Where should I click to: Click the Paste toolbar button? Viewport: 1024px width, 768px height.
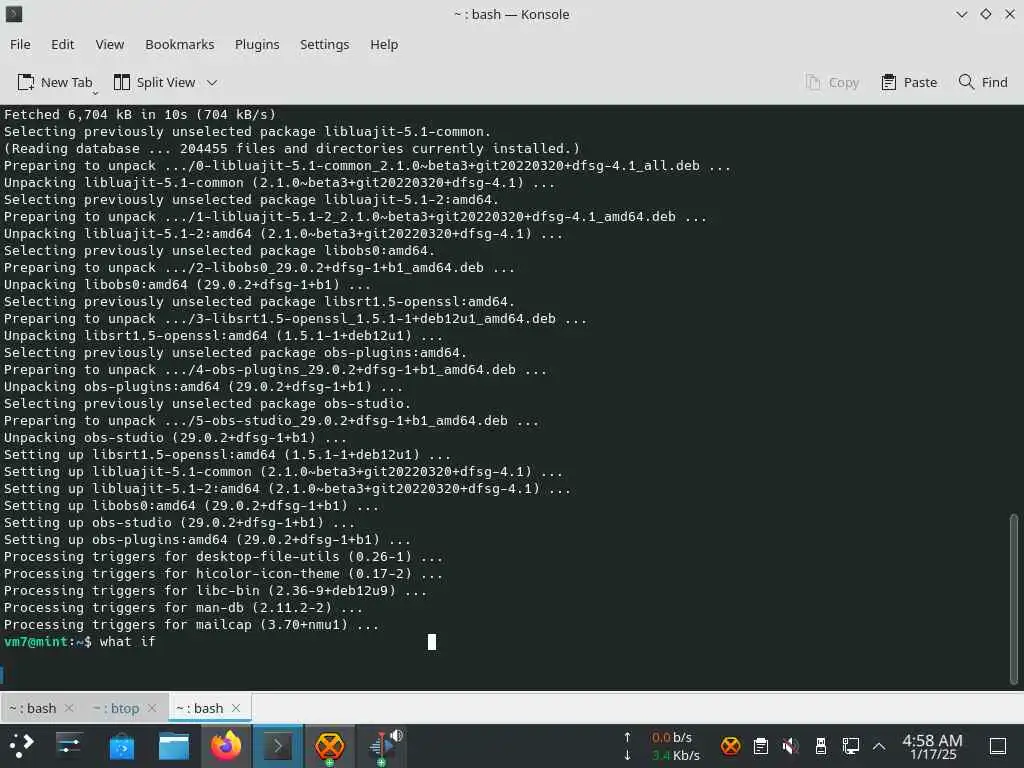[908, 82]
